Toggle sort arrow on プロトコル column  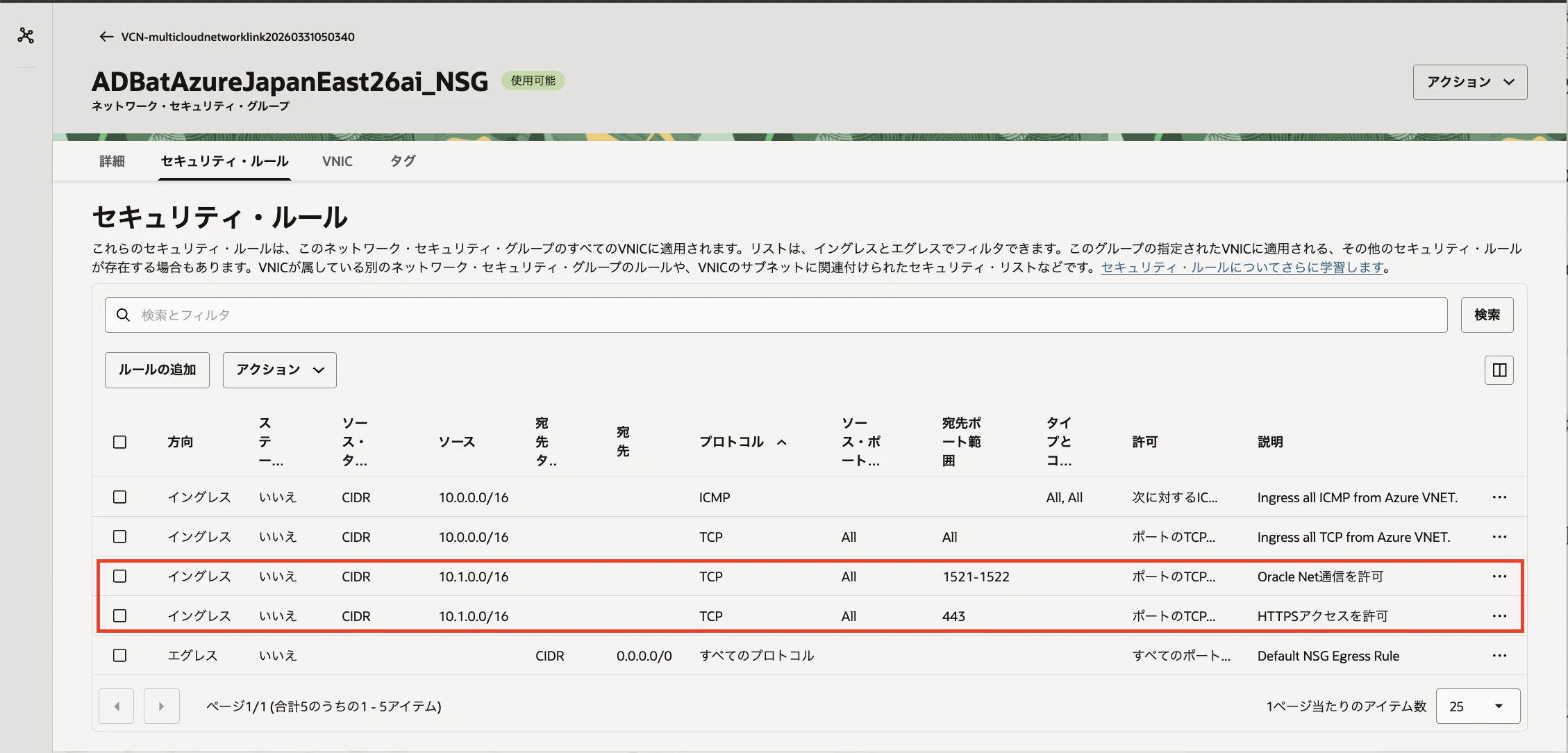click(x=782, y=442)
